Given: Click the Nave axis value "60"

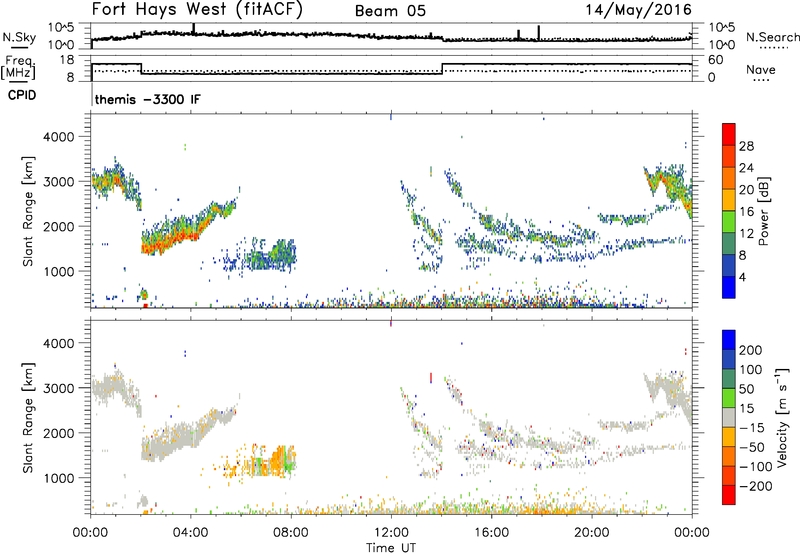Looking at the screenshot, I should (716, 60).
